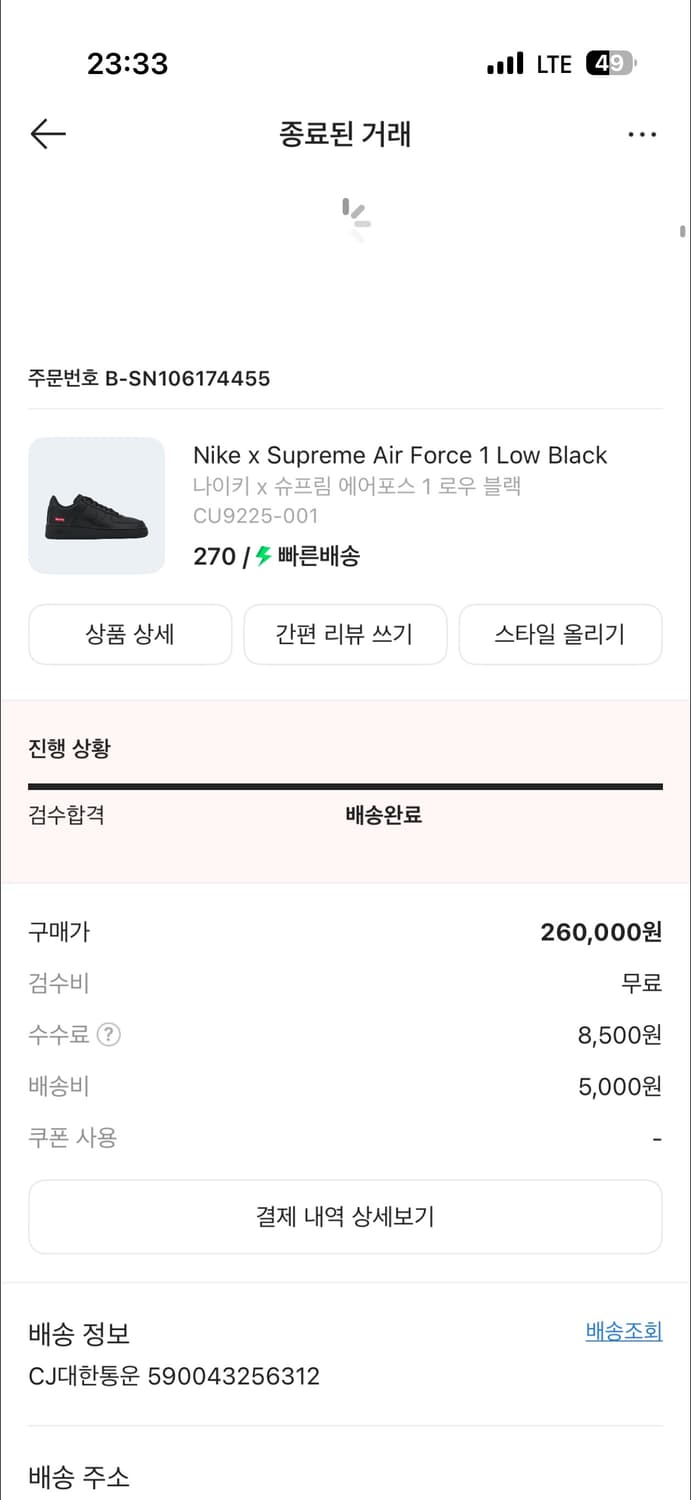The image size is (691, 1500).
Task: Tap the cellular signal bars indicator
Action: [507, 63]
